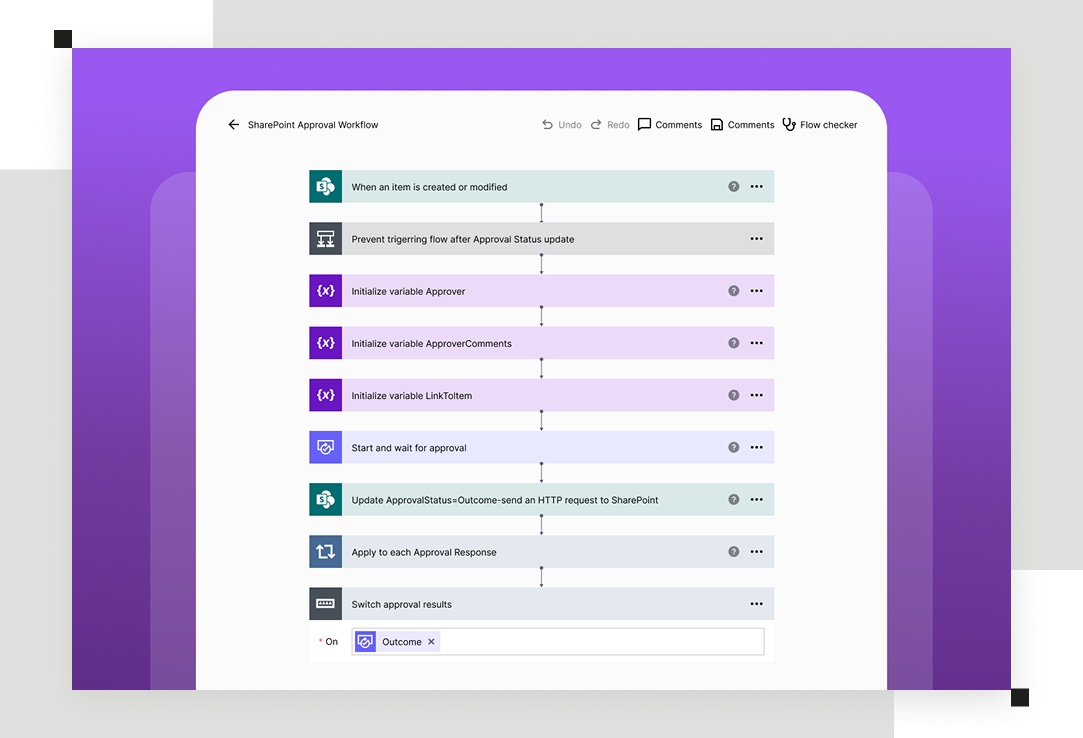Image resolution: width=1083 pixels, height=738 pixels.
Task: Click Undo in the top toolbar
Action: click(562, 125)
